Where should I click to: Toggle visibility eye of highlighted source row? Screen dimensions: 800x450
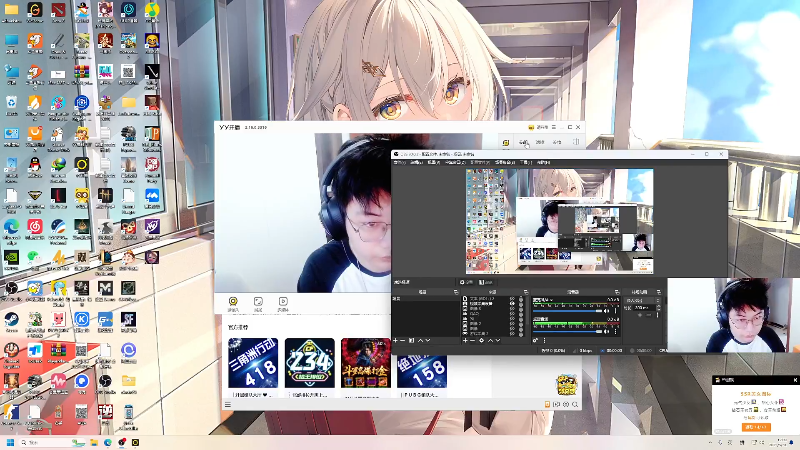512,303
